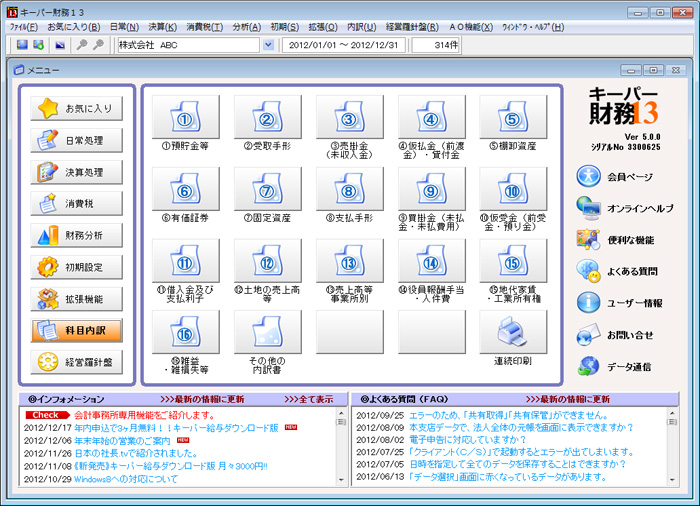The image size is (700, 506).
Task: Click the 決算処理 sidebar button
Action: click(76, 172)
